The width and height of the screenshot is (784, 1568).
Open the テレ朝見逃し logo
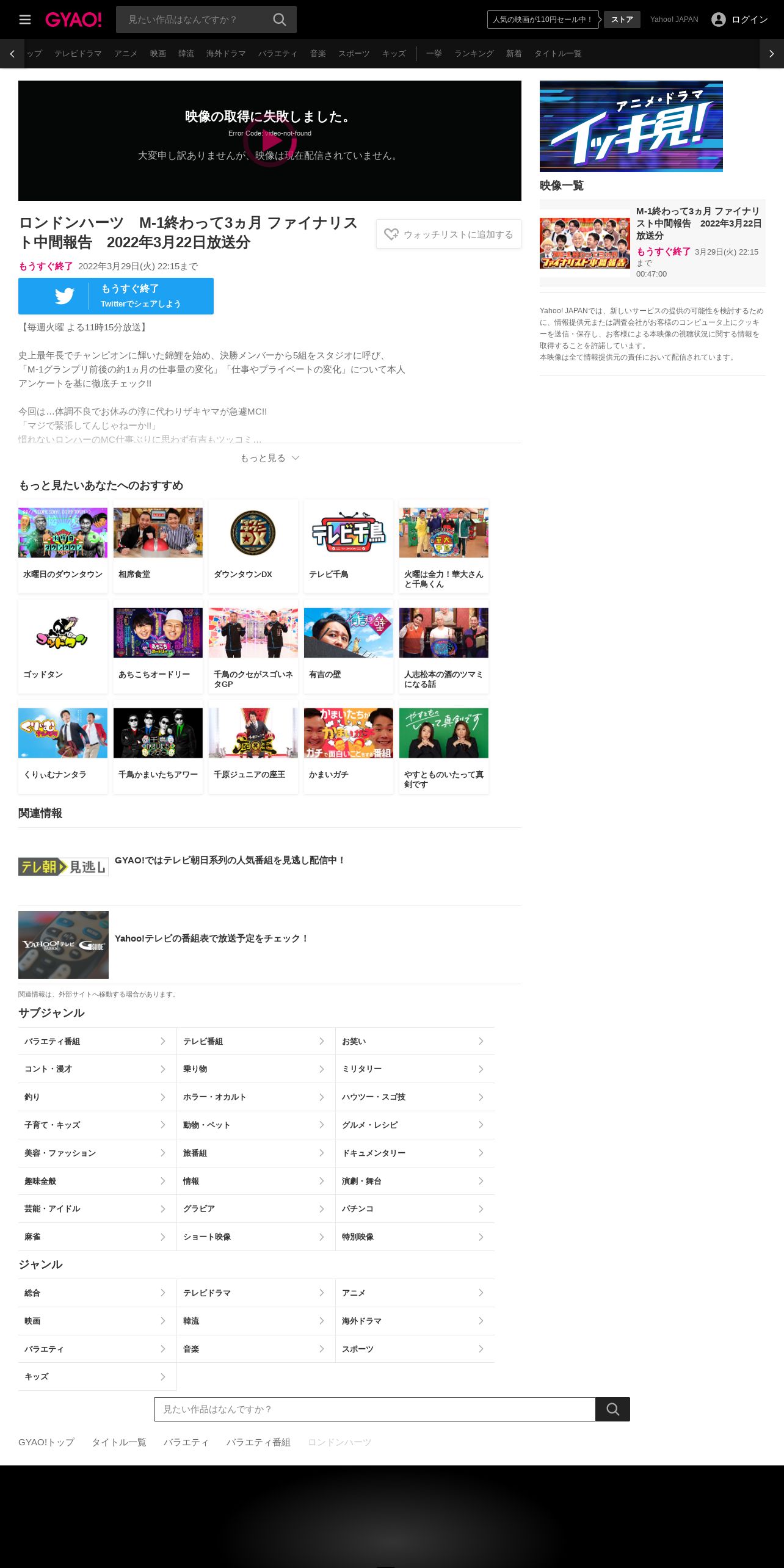64,866
